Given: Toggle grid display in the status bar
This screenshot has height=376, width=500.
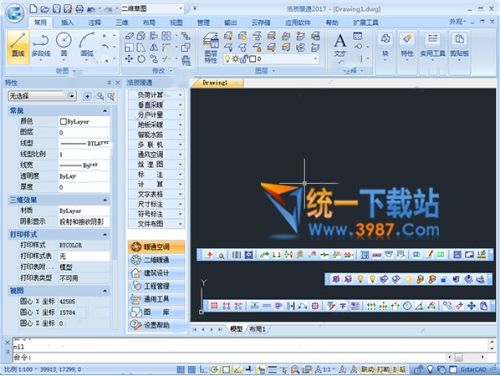Looking at the screenshot, I should [x=192, y=369].
